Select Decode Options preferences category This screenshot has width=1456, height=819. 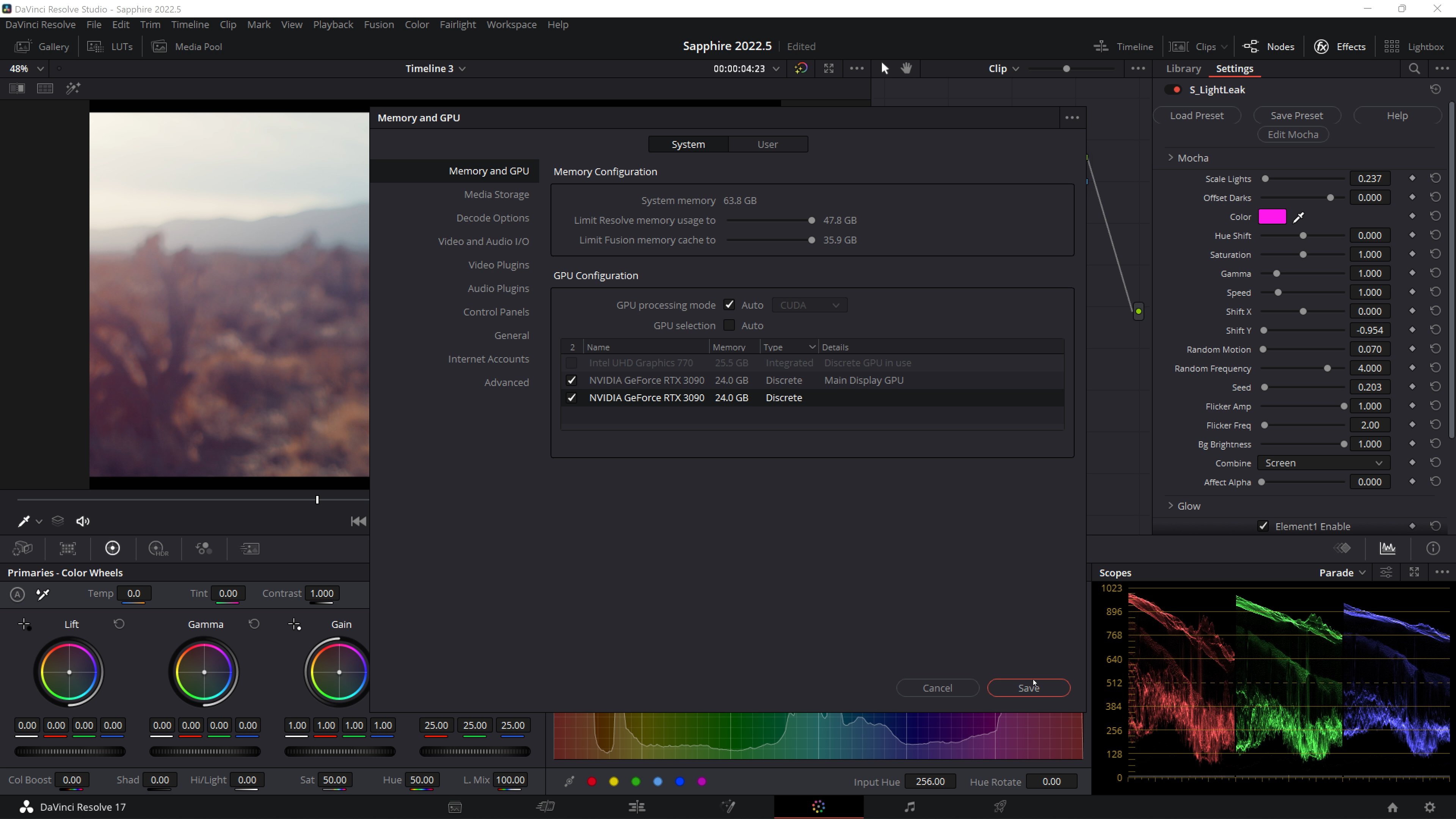tap(492, 218)
